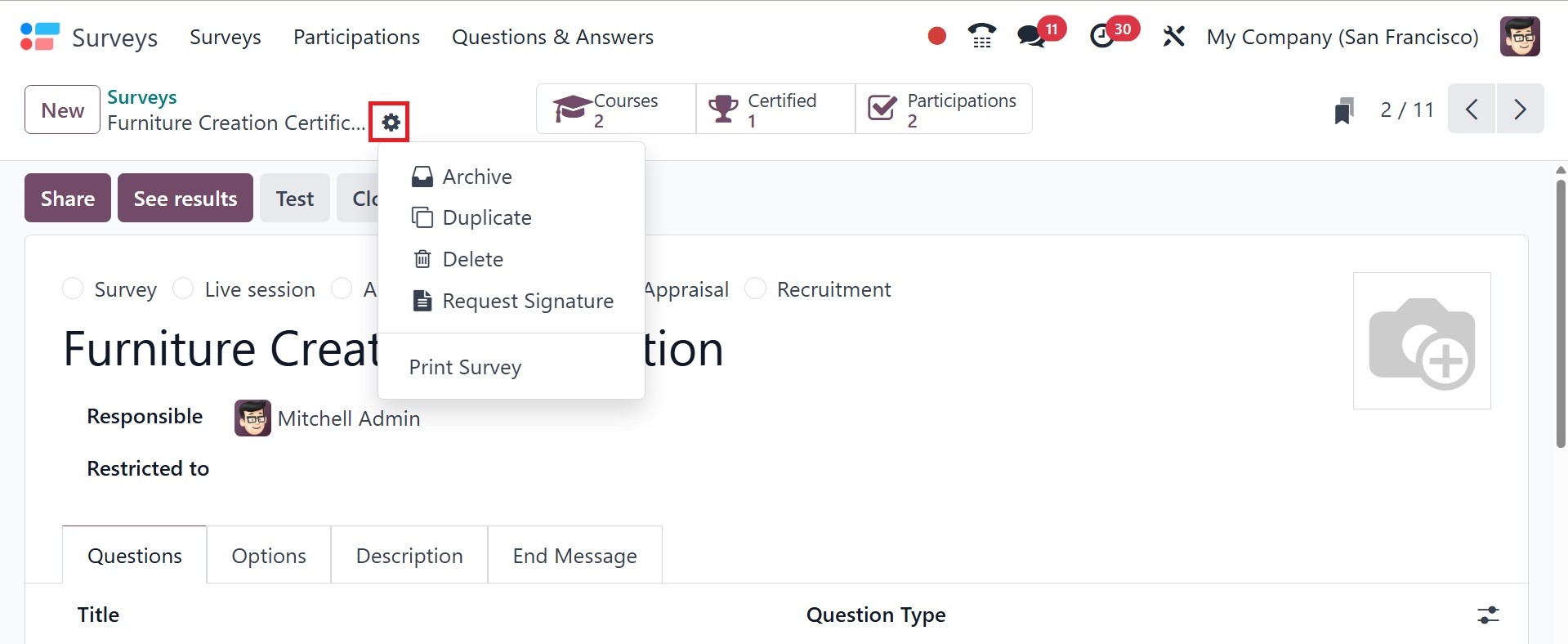Open company switcher My Company (San Francisco)

(x=1342, y=37)
